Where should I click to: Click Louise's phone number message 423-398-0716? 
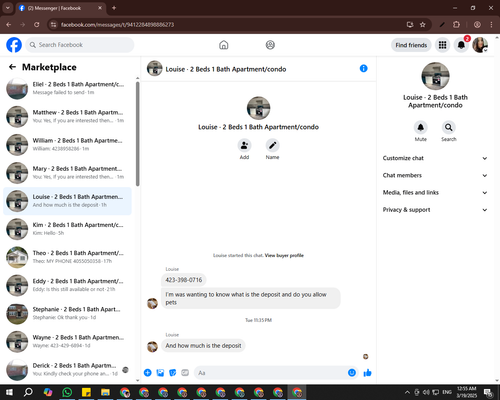184,280
